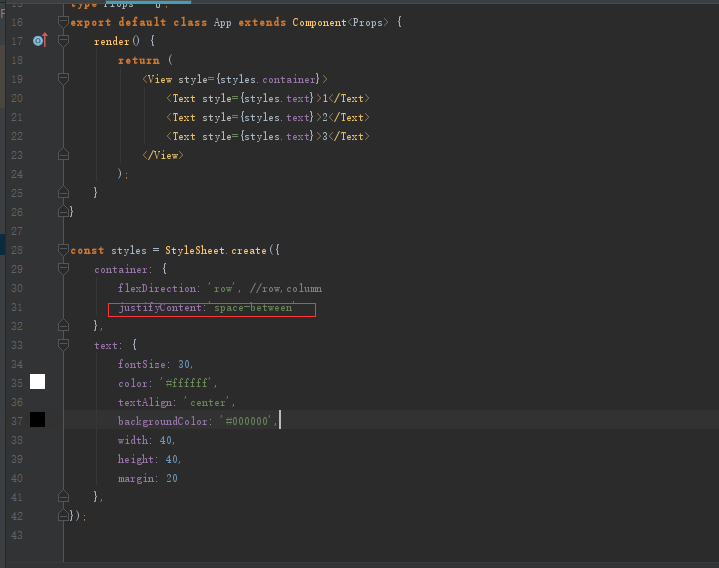Place cursor on the '#000000' backgroundColor value

pyautogui.click(x=248, y=421)
